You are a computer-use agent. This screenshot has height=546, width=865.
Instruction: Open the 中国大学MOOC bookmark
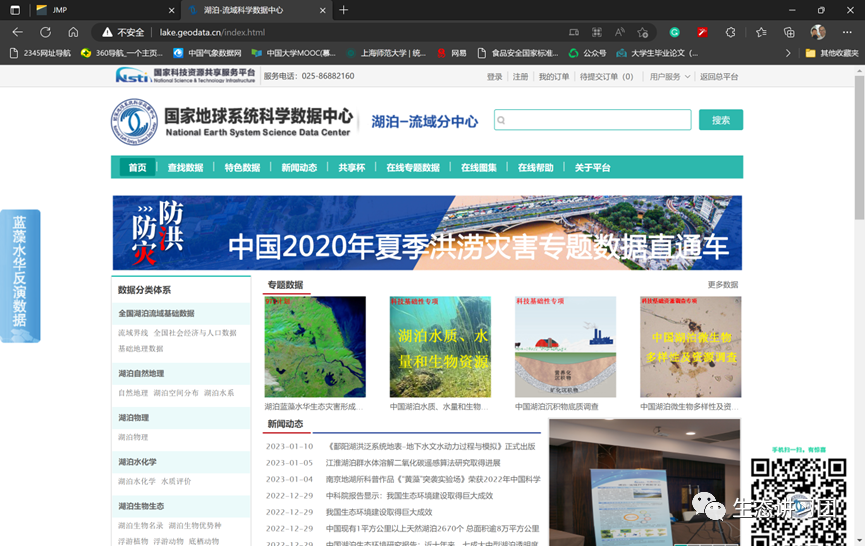[293, 53]
